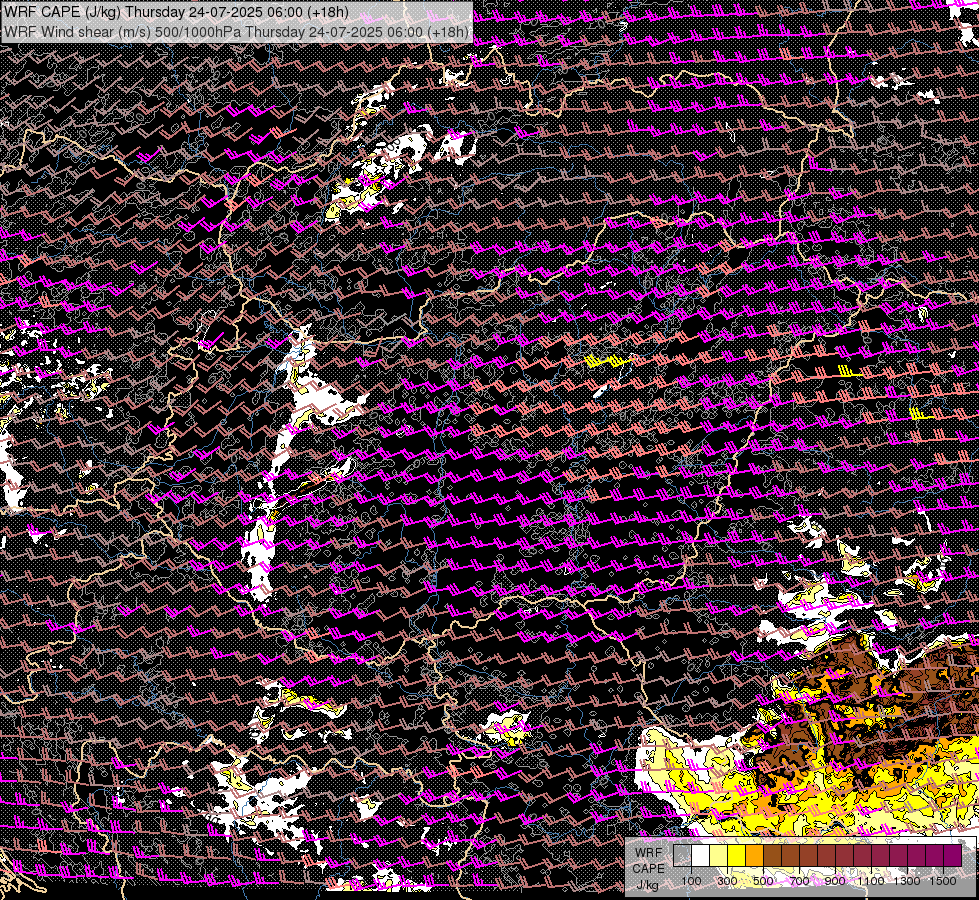Click the WRF Wind shear 500/1000hPa title line

coord(236,32)
